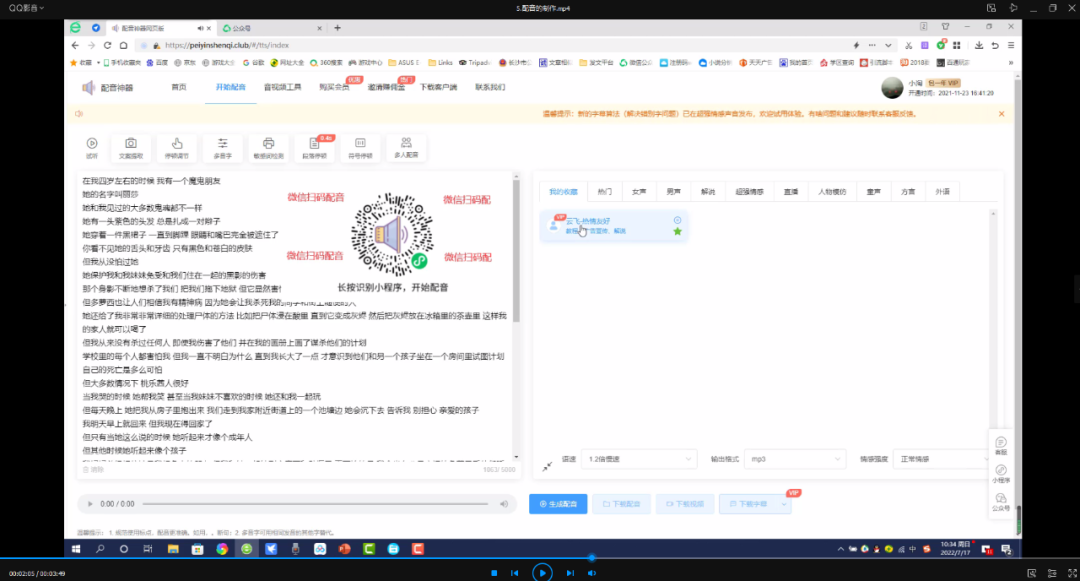Click the audio player play triangle
This screenshot has width=1080, height=581.
pos(90,504)
